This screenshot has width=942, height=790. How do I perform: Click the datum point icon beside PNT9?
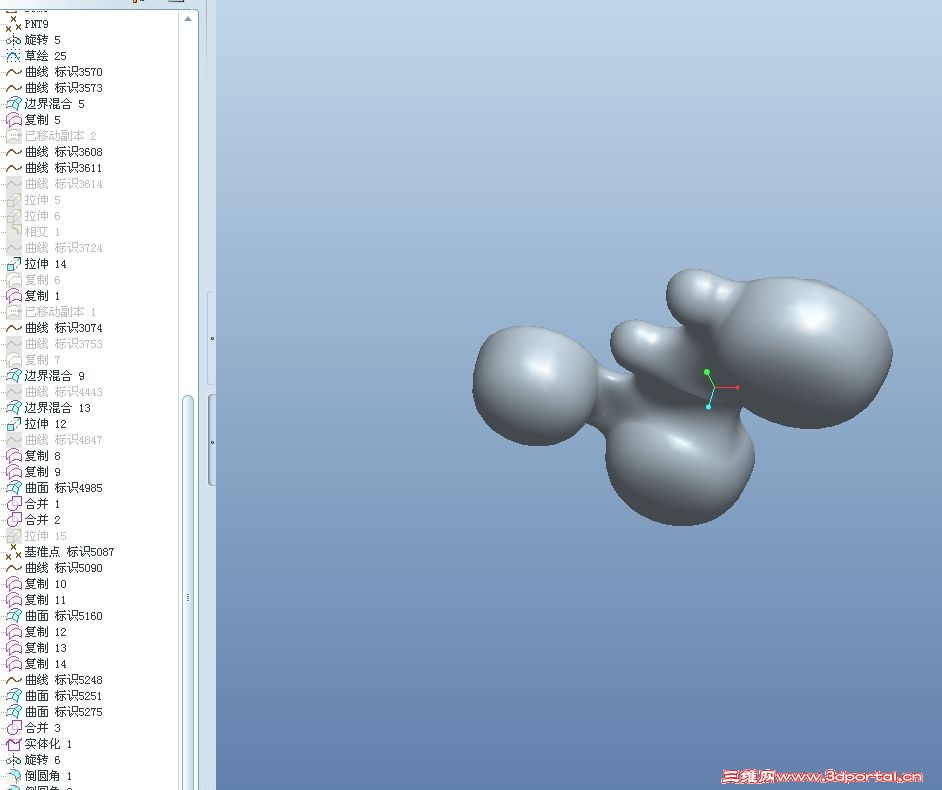pos(13,24)
